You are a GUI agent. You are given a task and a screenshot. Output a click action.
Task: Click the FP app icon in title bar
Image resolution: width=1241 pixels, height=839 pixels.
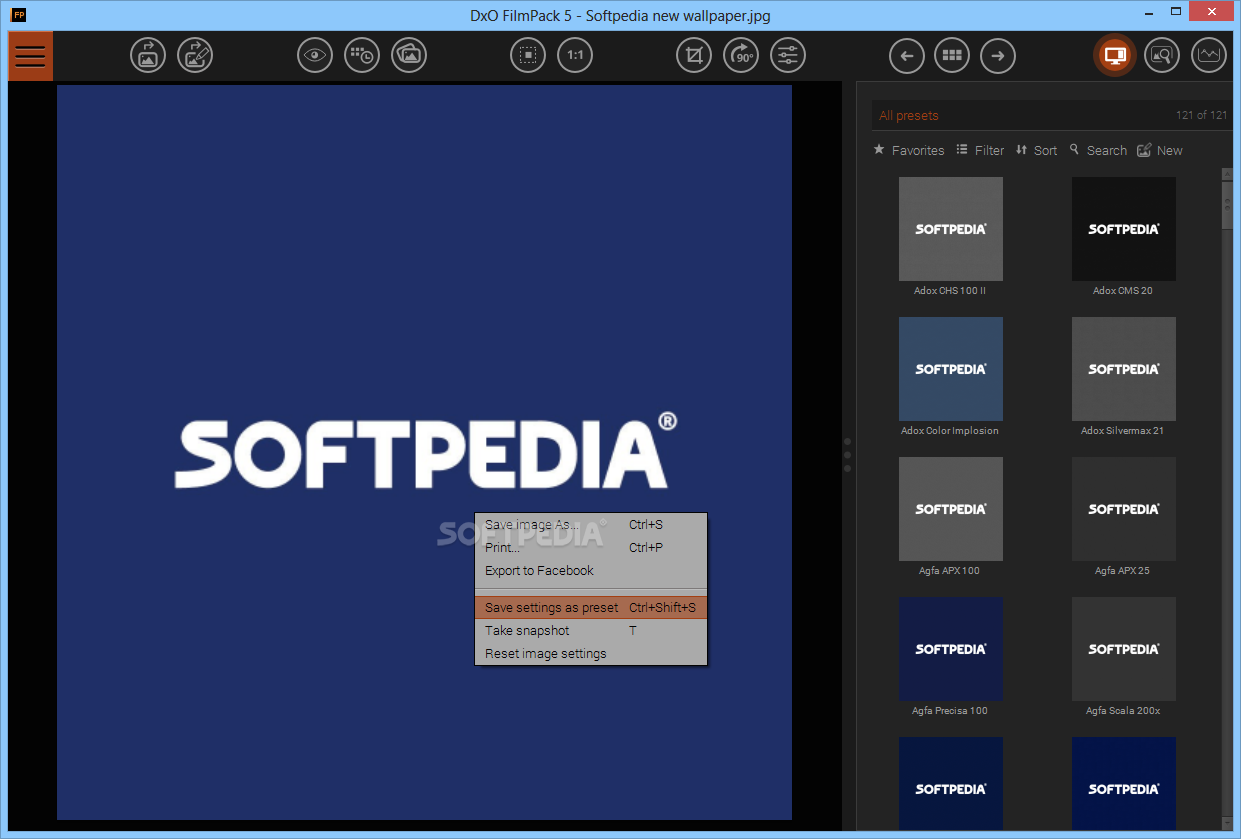pyautogui.click(x=18, y=14)
